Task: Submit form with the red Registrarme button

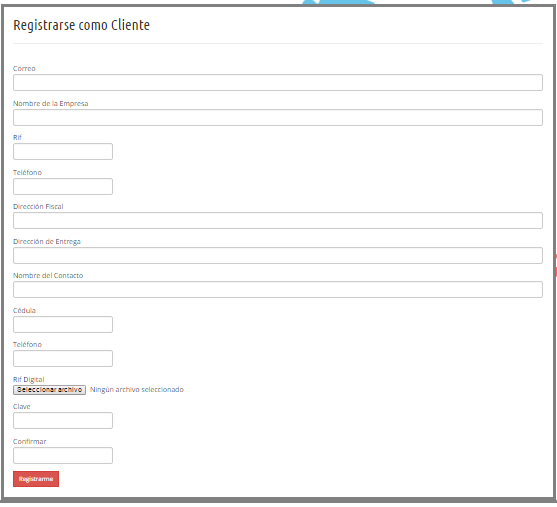Action: click(36, 479)
